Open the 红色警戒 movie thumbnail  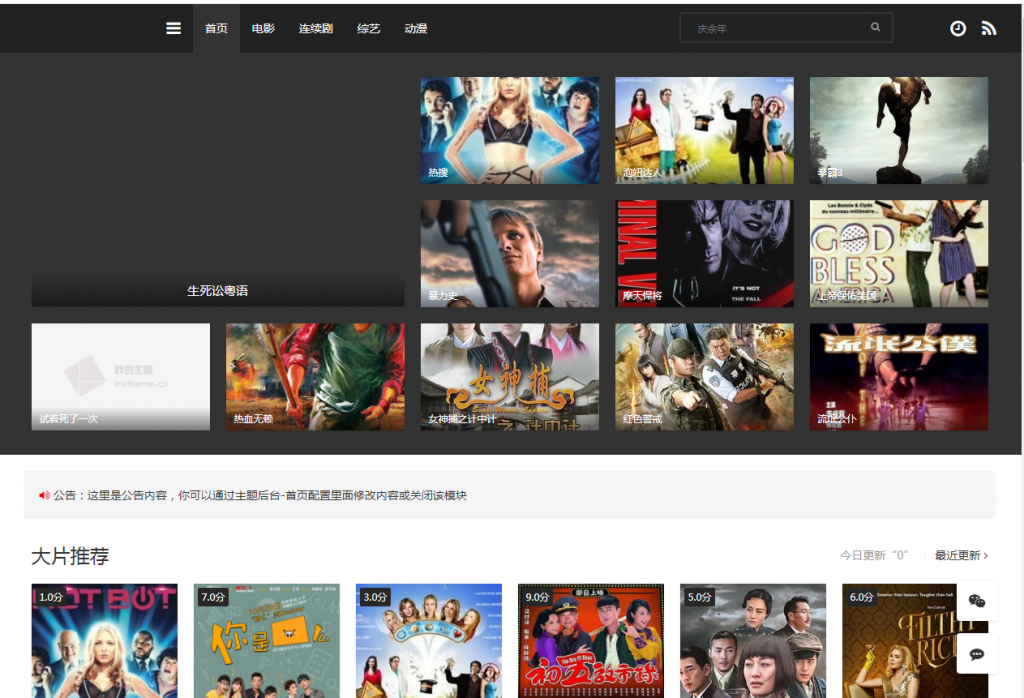(704, 376)
